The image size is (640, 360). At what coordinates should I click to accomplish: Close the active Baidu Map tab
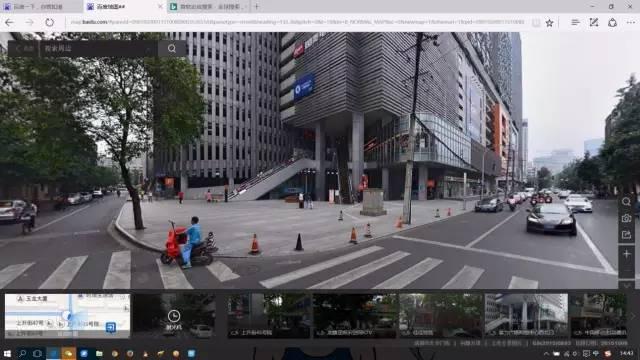point(160,7)
